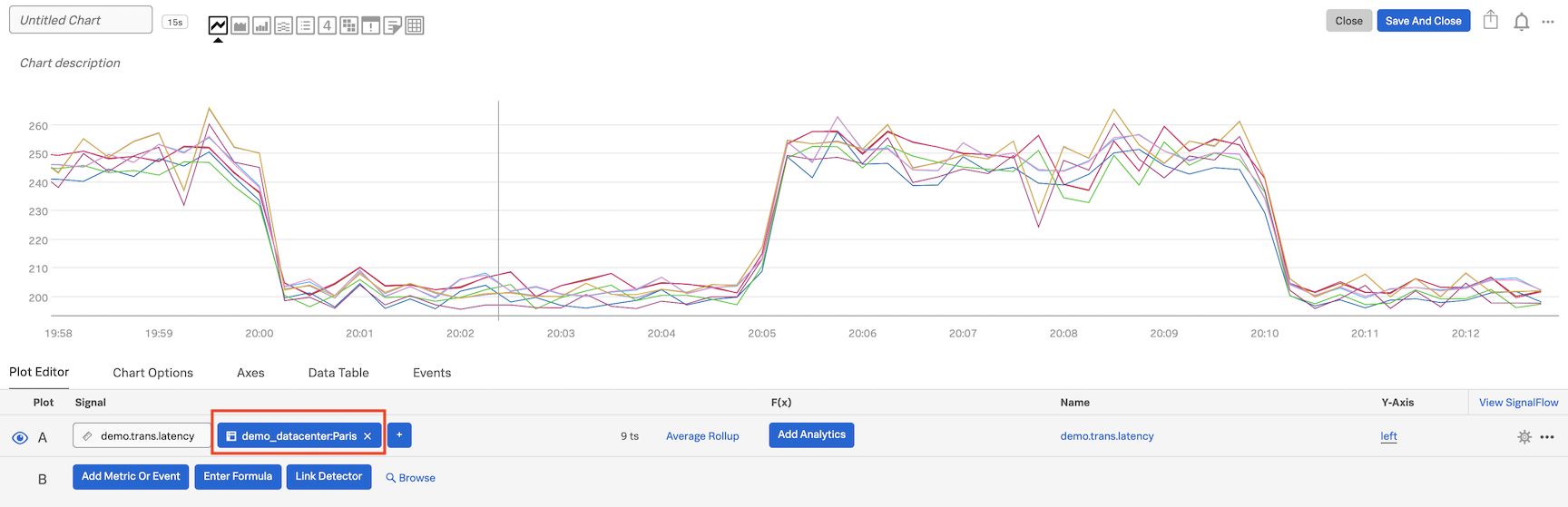Hide plot A with the eye icon
The image size is (1568, 507).
point(20,438)
